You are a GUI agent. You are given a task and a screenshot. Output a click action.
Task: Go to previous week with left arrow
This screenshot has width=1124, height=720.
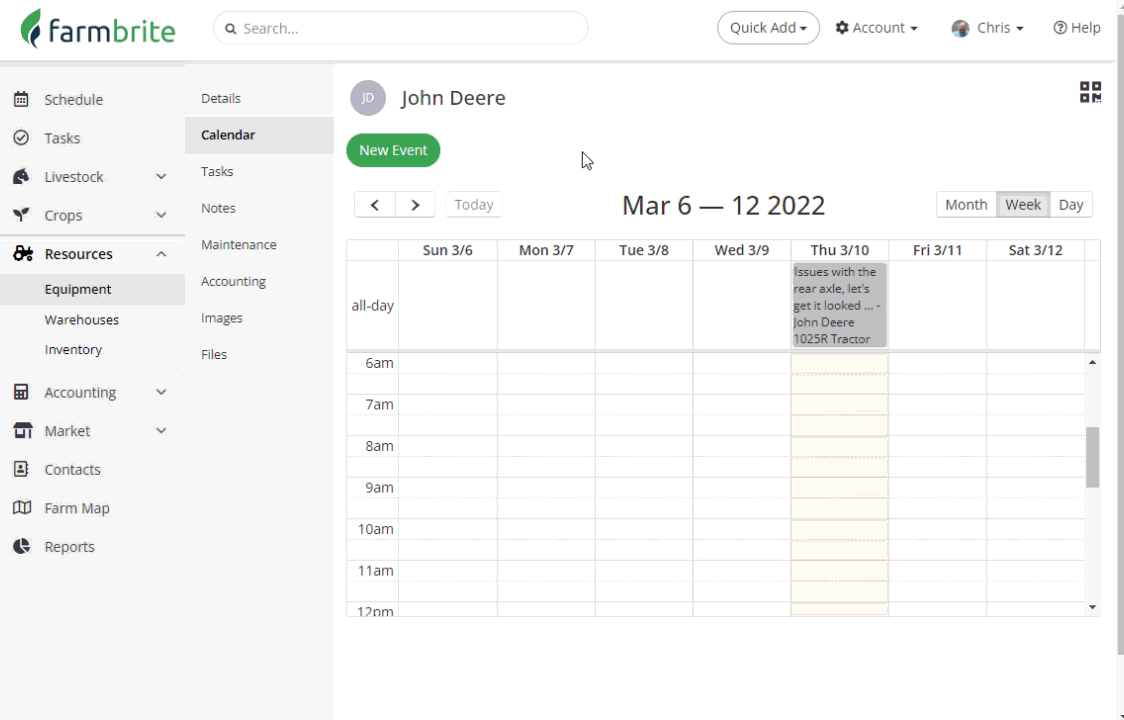pos(375,205)
